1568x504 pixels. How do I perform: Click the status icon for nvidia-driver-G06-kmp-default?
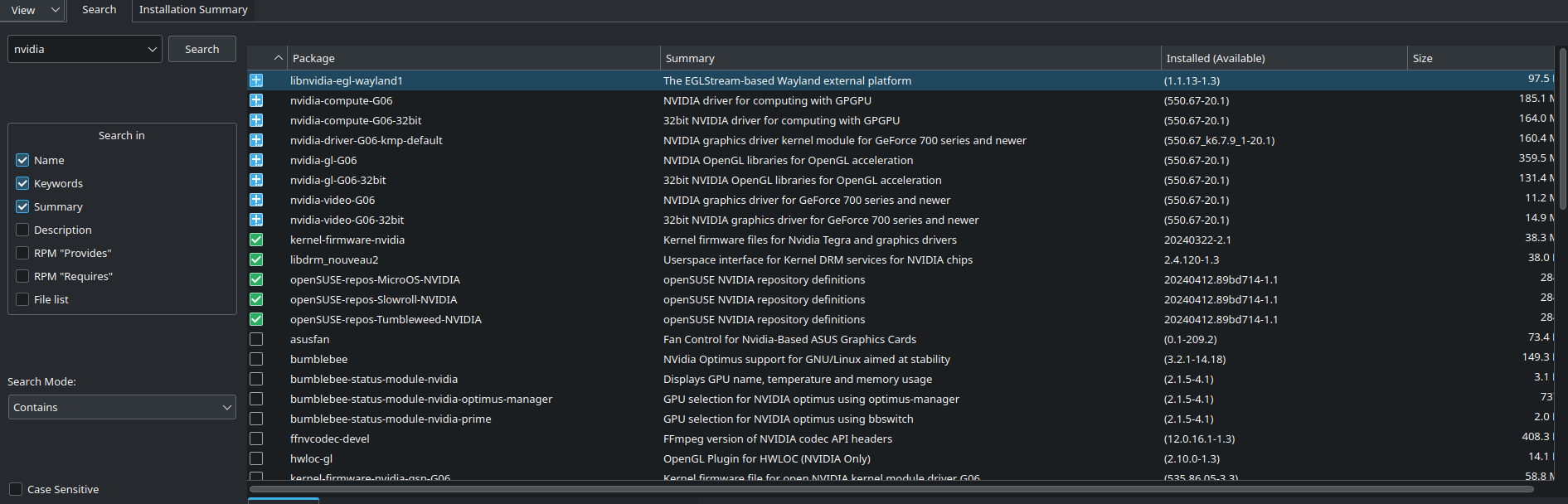click(256, 140)
